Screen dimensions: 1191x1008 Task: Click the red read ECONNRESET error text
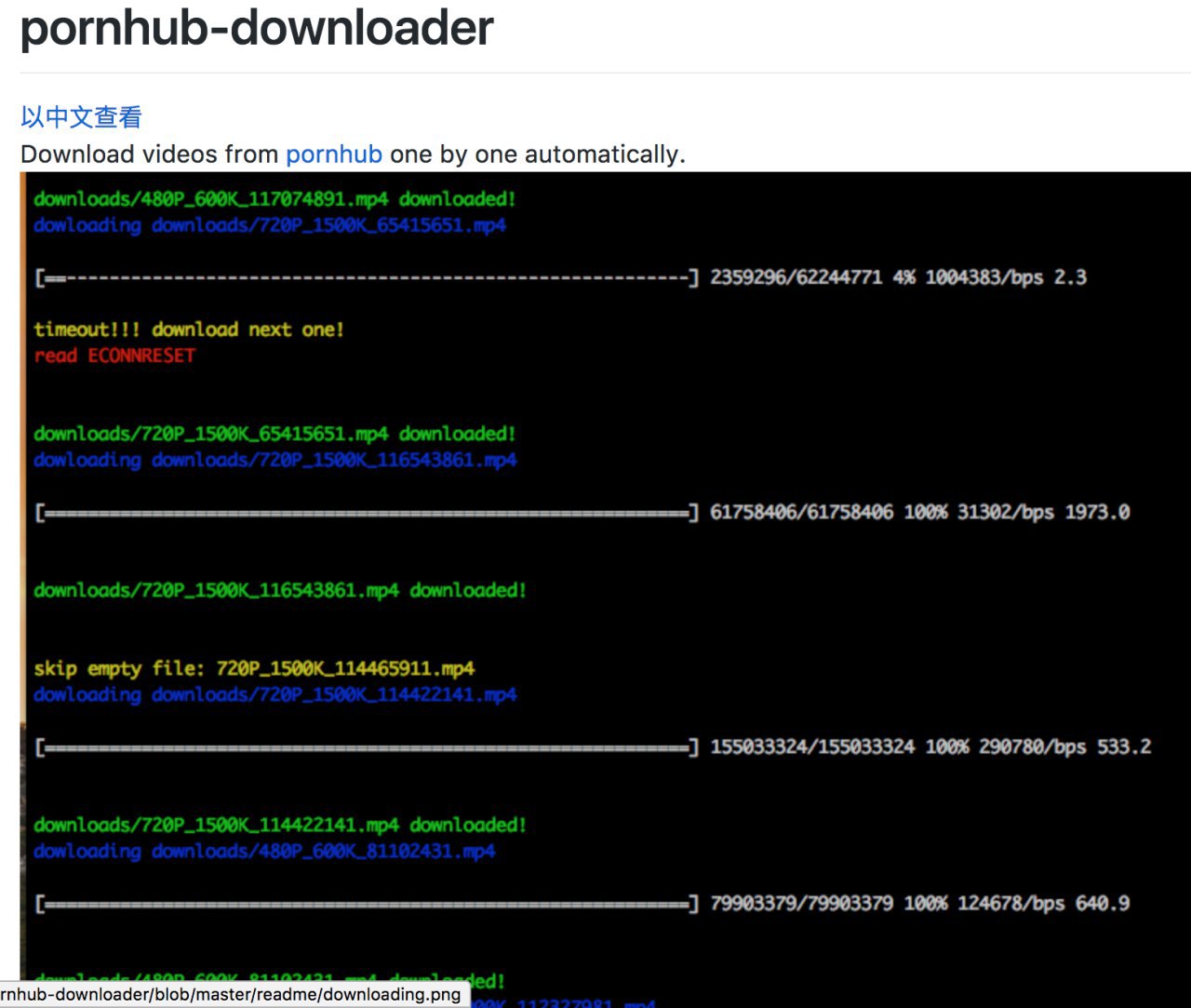click(x=114, y=356)
